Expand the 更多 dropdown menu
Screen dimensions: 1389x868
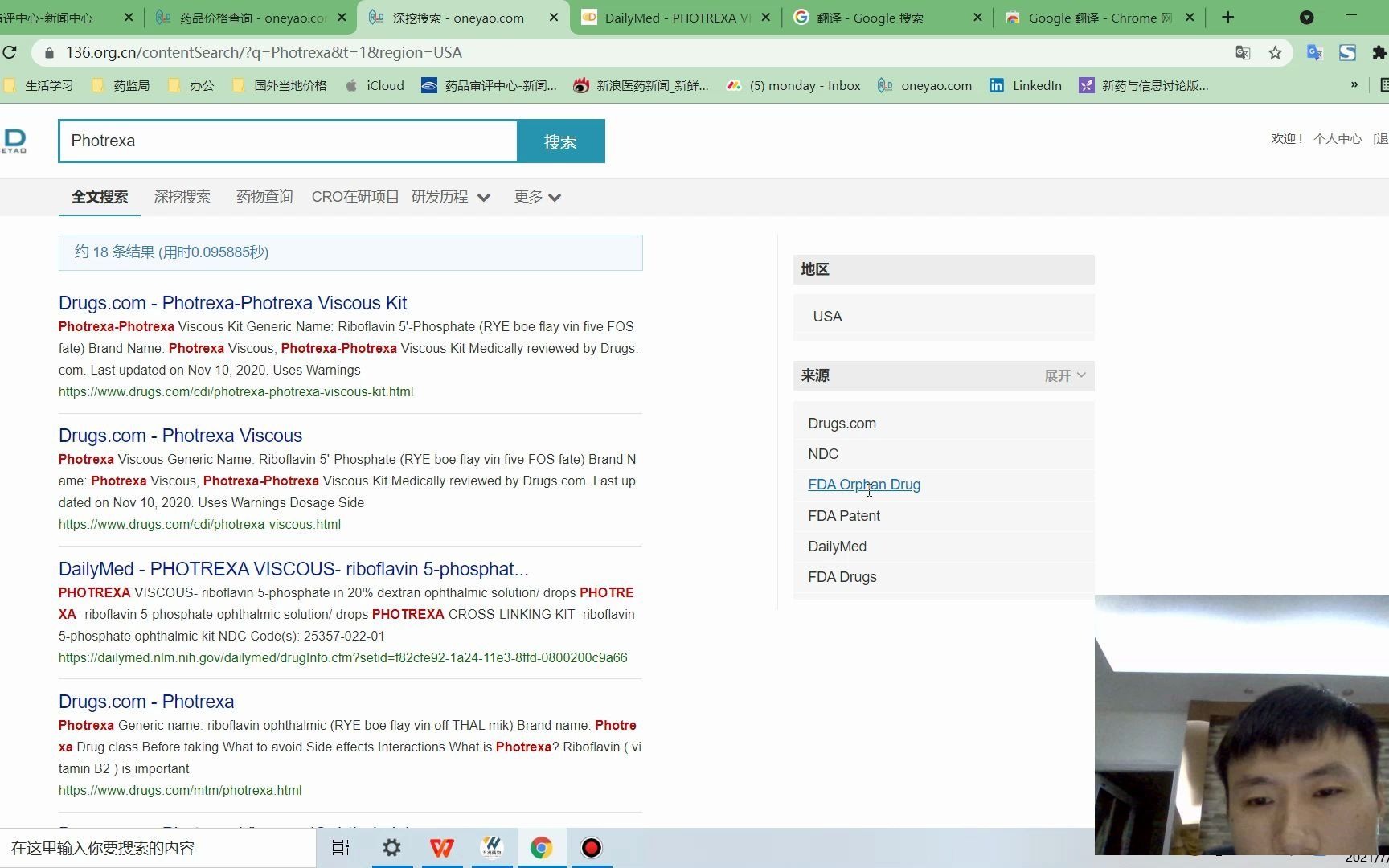point(537,197)
